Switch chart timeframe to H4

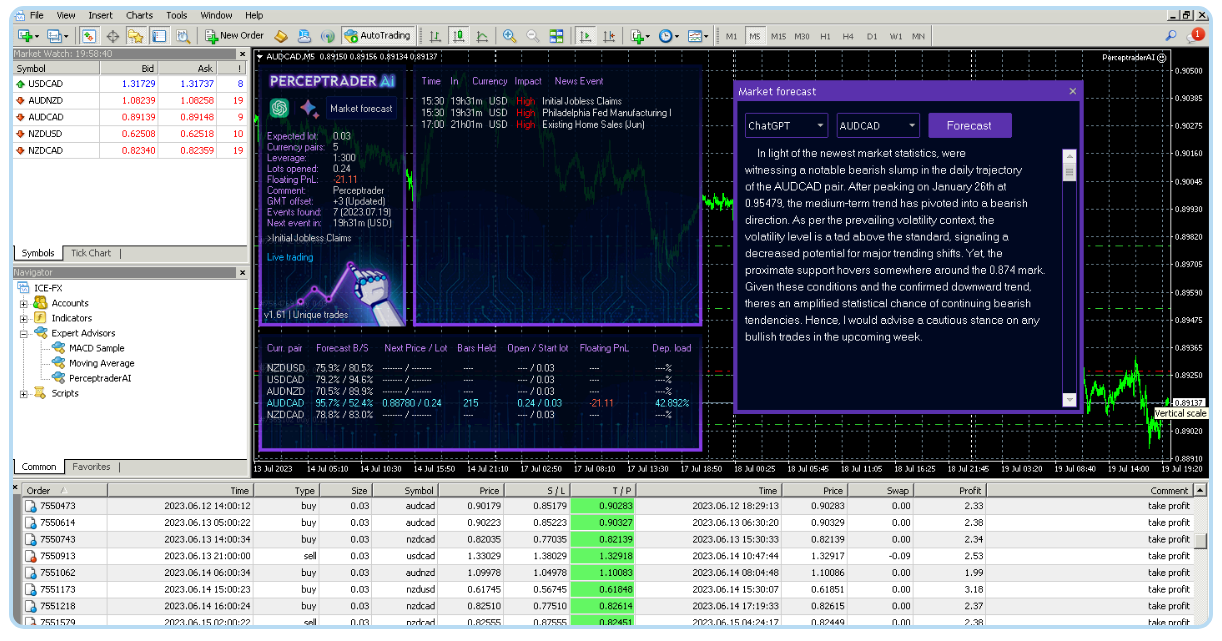(x=848, y=36)
